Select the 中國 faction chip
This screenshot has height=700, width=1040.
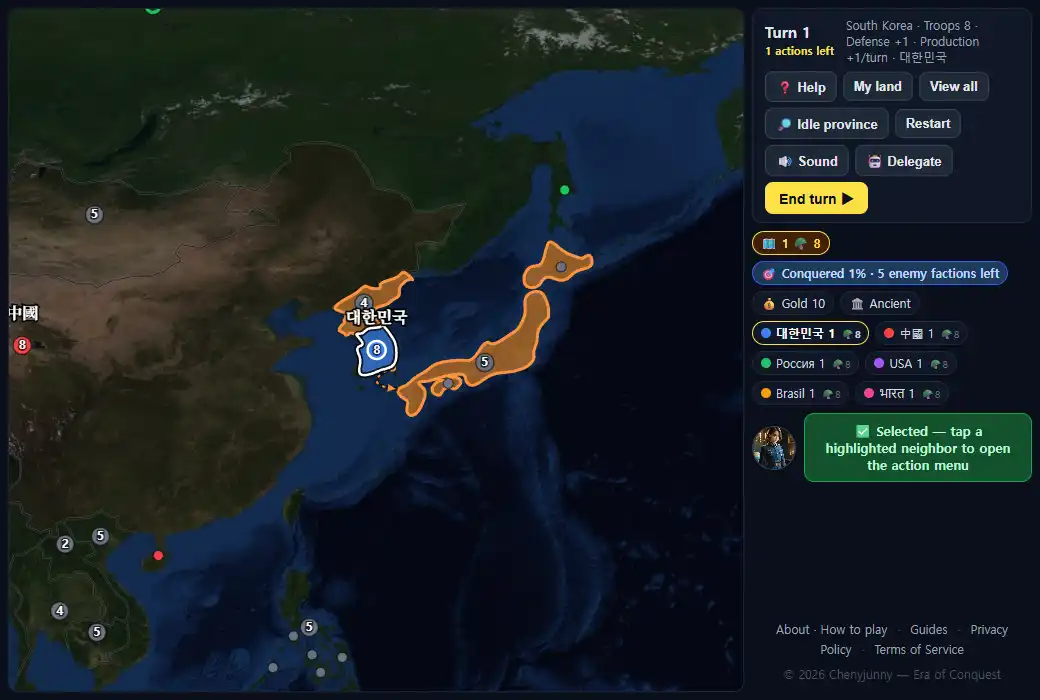tap(921, 334)
